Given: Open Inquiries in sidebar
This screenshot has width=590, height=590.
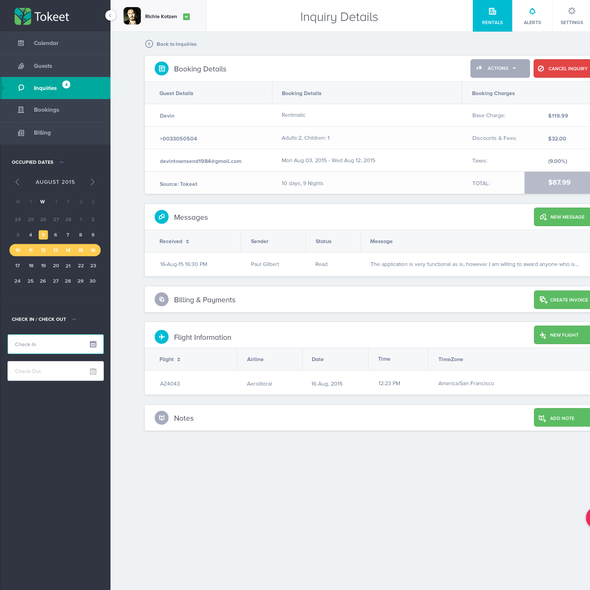Looking at the screenshot, I should [x=55, y=88].
